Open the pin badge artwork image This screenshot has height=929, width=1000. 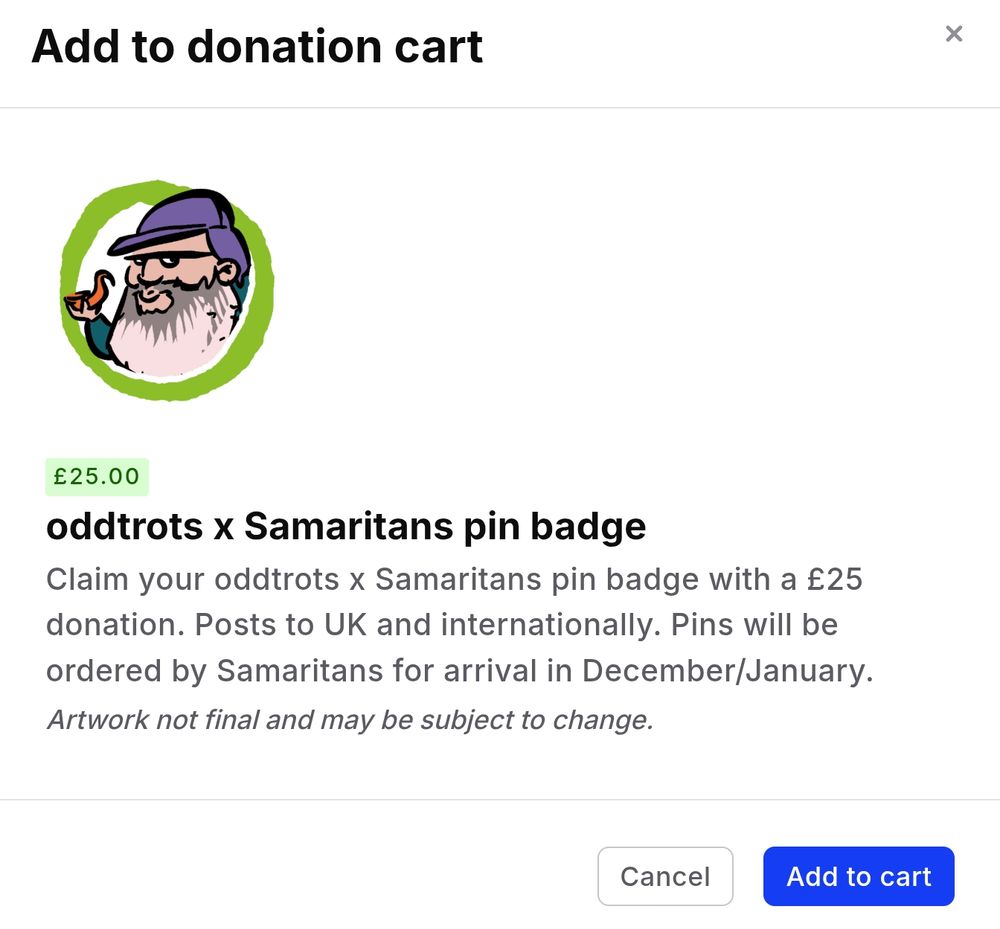pos(167,290)
